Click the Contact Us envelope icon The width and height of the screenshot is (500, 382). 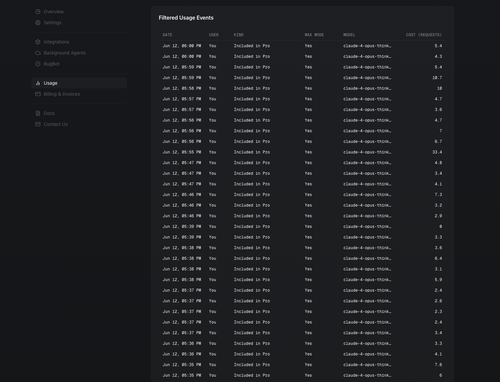pyautogui.click(x=38, y=124)
